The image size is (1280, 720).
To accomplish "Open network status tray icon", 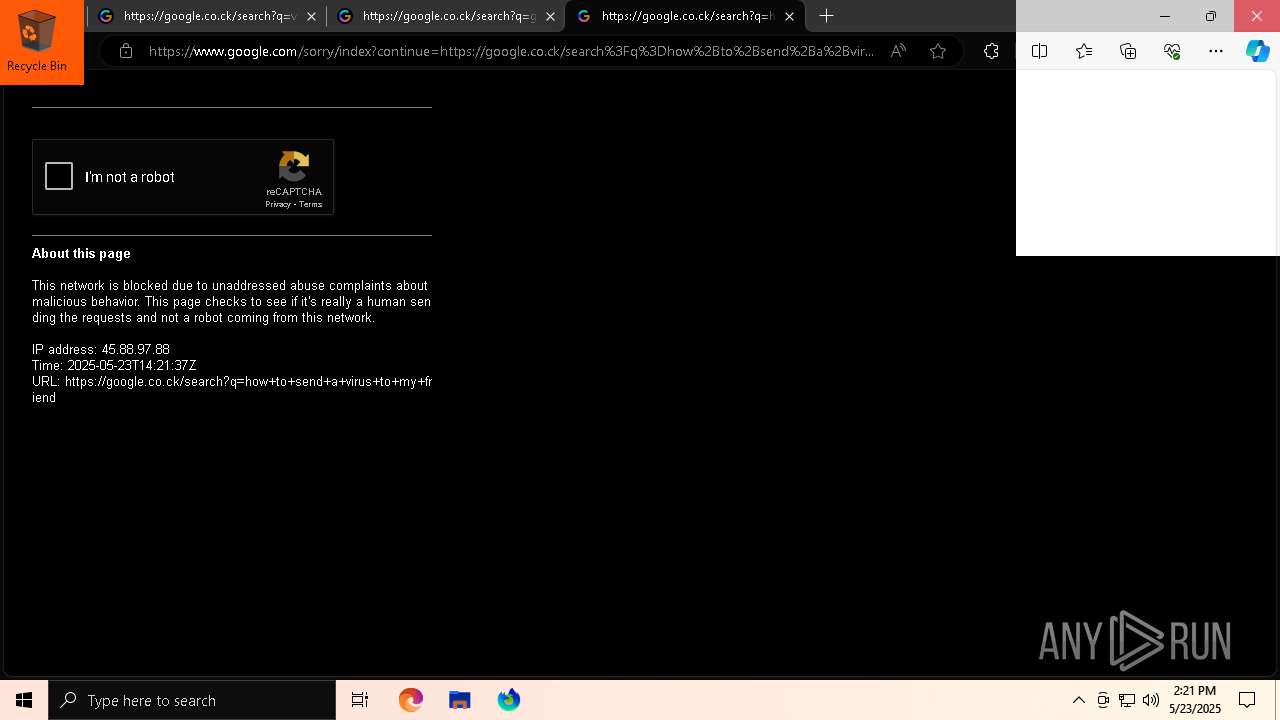I will tap(1127, 700).
